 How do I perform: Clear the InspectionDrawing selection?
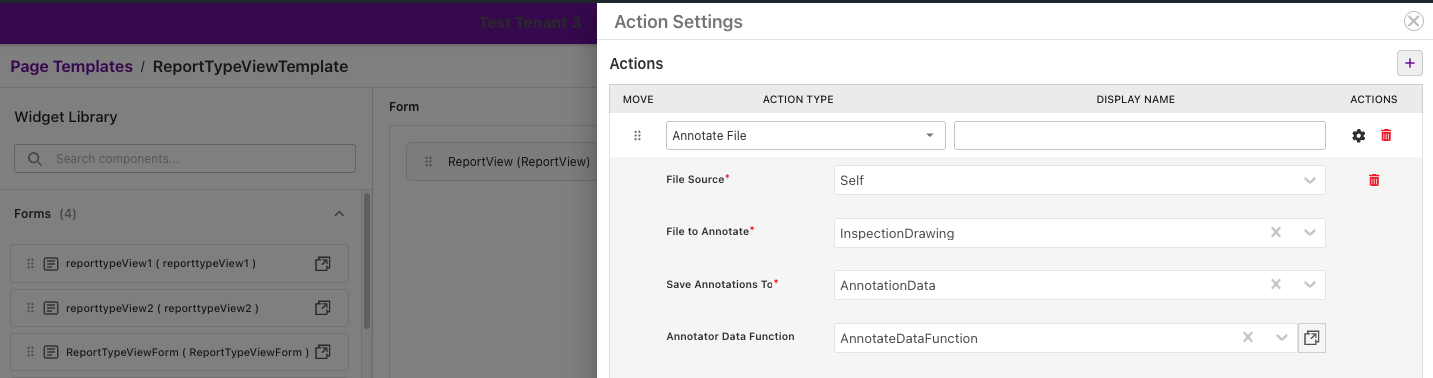pyautogui.click(x=1275, y=233)
